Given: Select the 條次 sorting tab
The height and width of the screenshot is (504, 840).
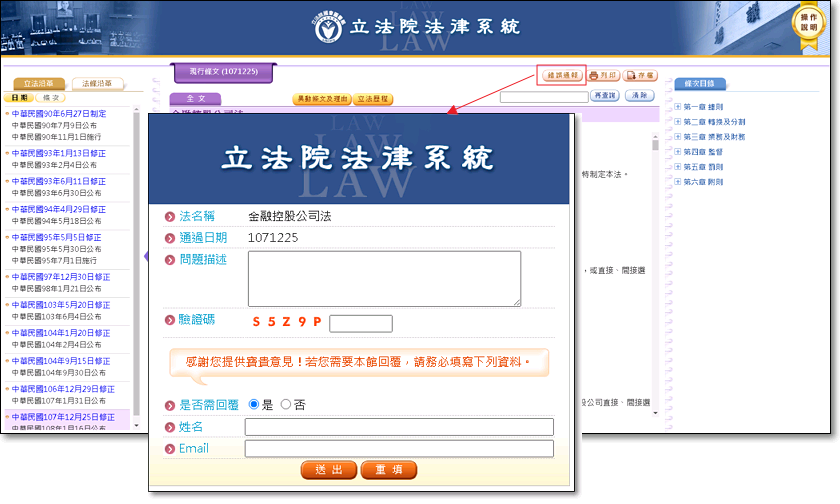Looking at the screenshot, I should click(50, 98).
